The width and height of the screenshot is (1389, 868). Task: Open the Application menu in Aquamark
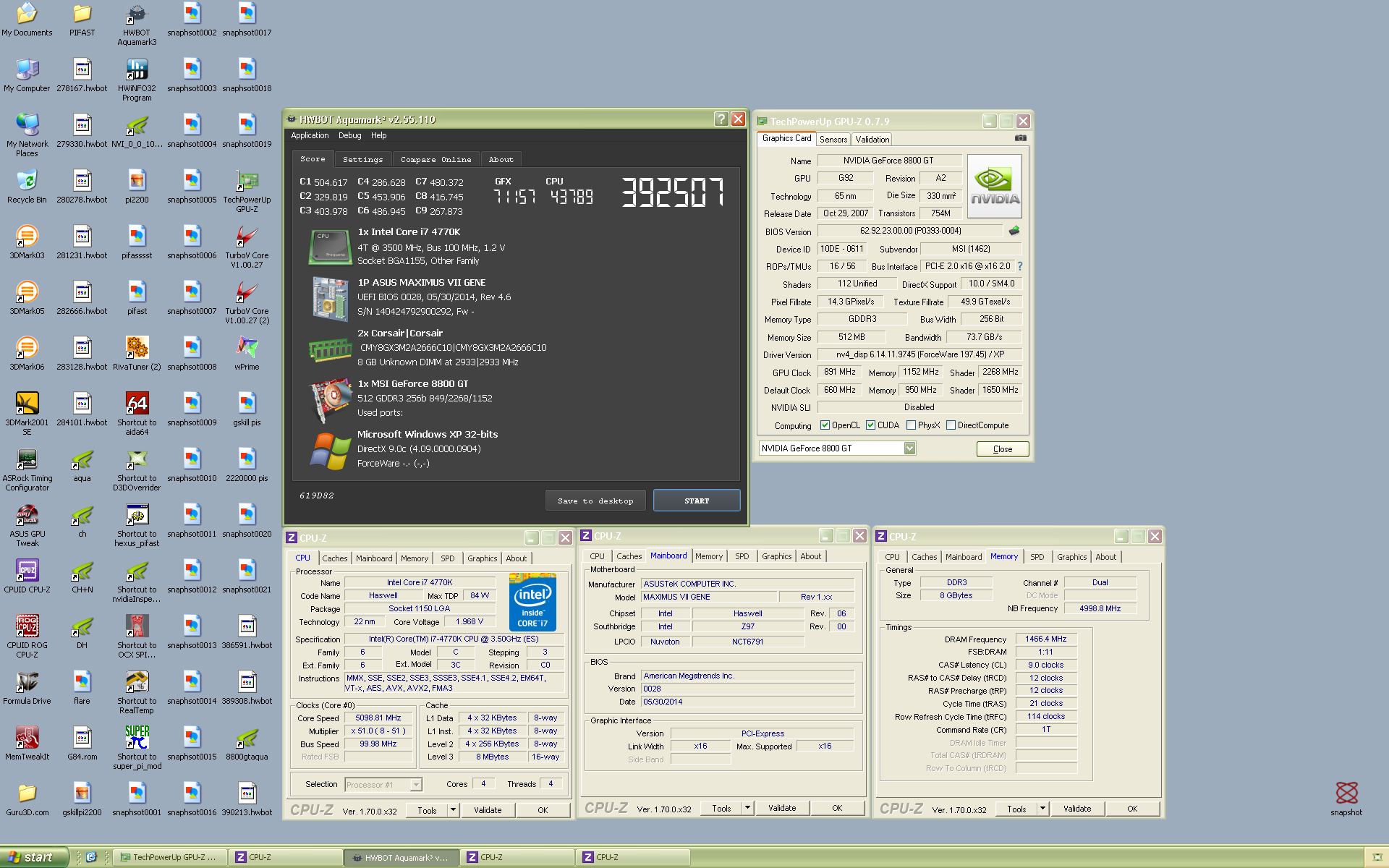[310, 135]
